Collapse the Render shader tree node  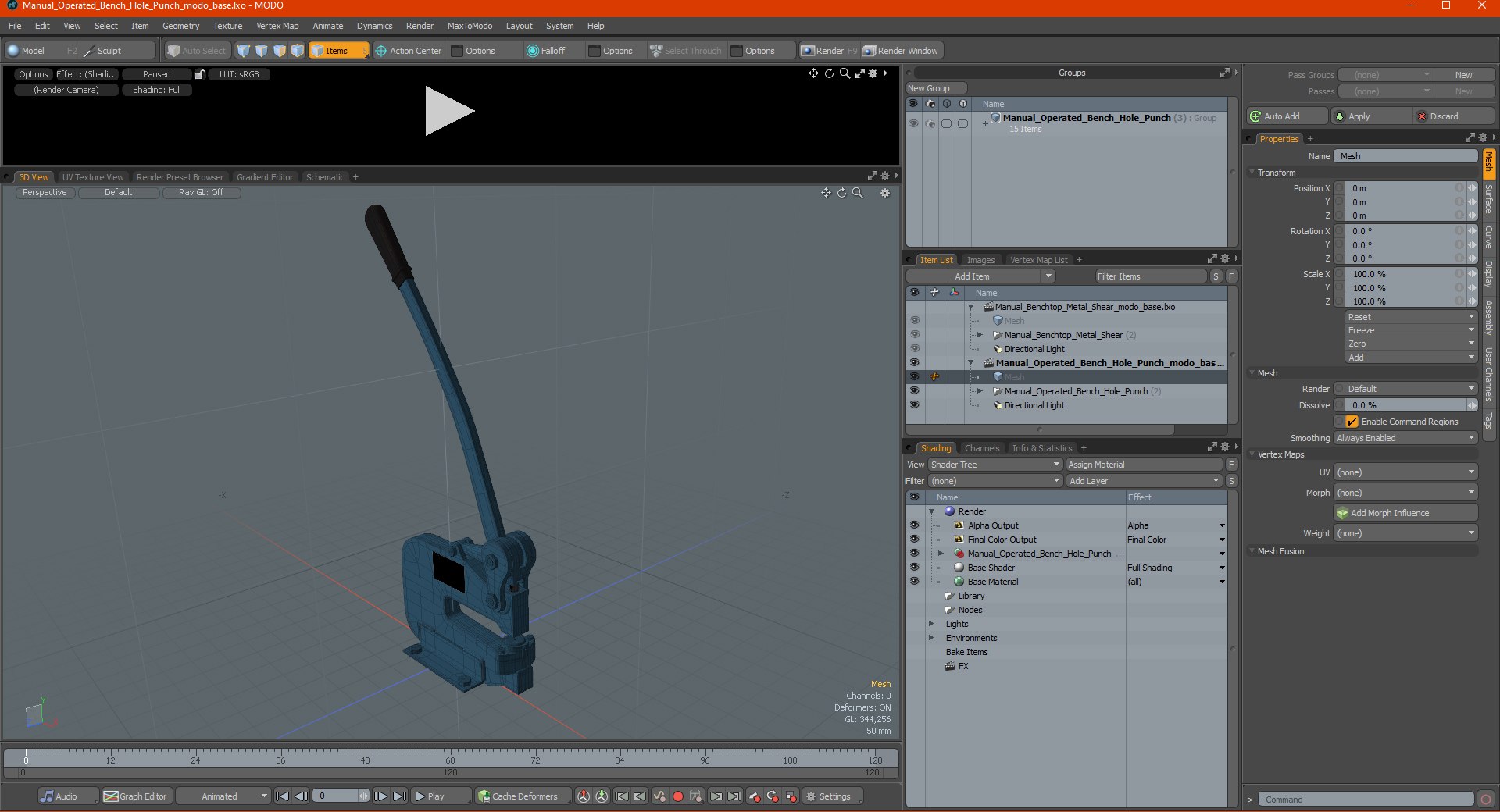[932, 511]
